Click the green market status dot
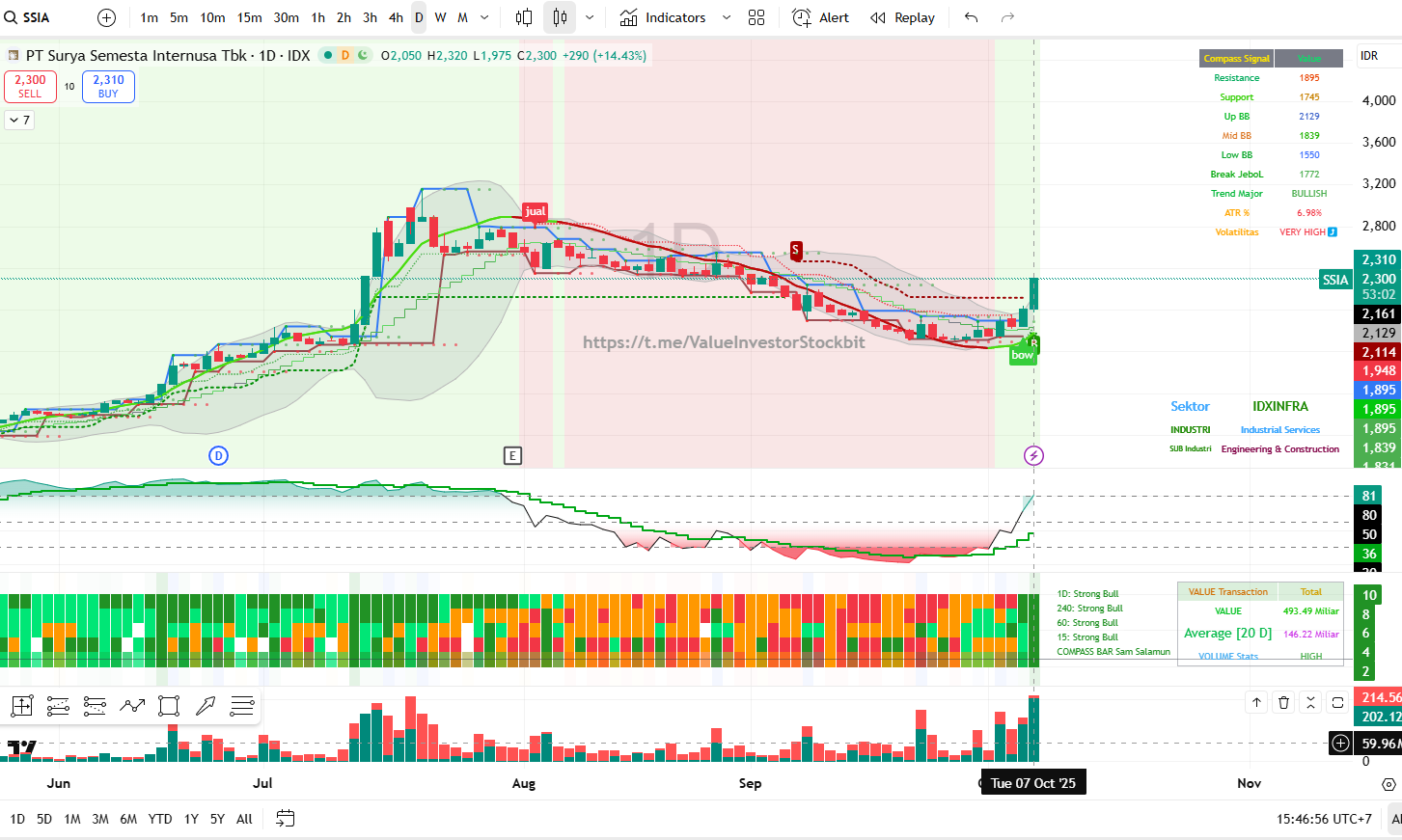The height and width of the screenshot is (840, 1402). (x=328, y=55)
